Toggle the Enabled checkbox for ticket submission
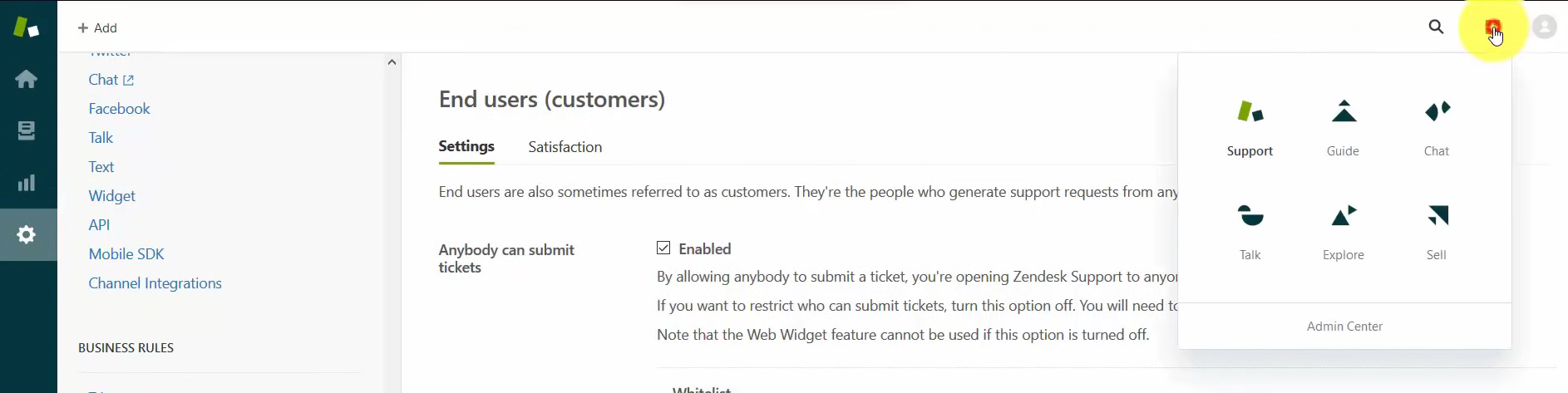 click(x=663, y=248)
